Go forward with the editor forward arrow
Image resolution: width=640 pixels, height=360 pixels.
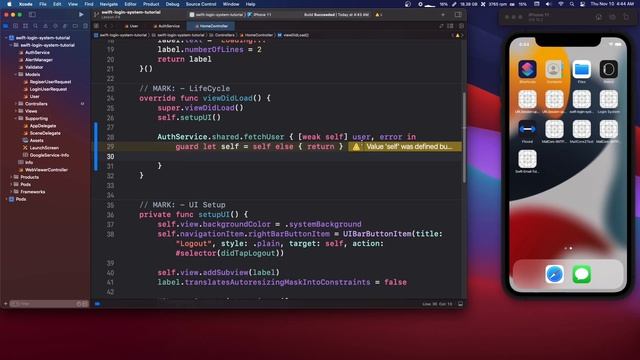113,26
